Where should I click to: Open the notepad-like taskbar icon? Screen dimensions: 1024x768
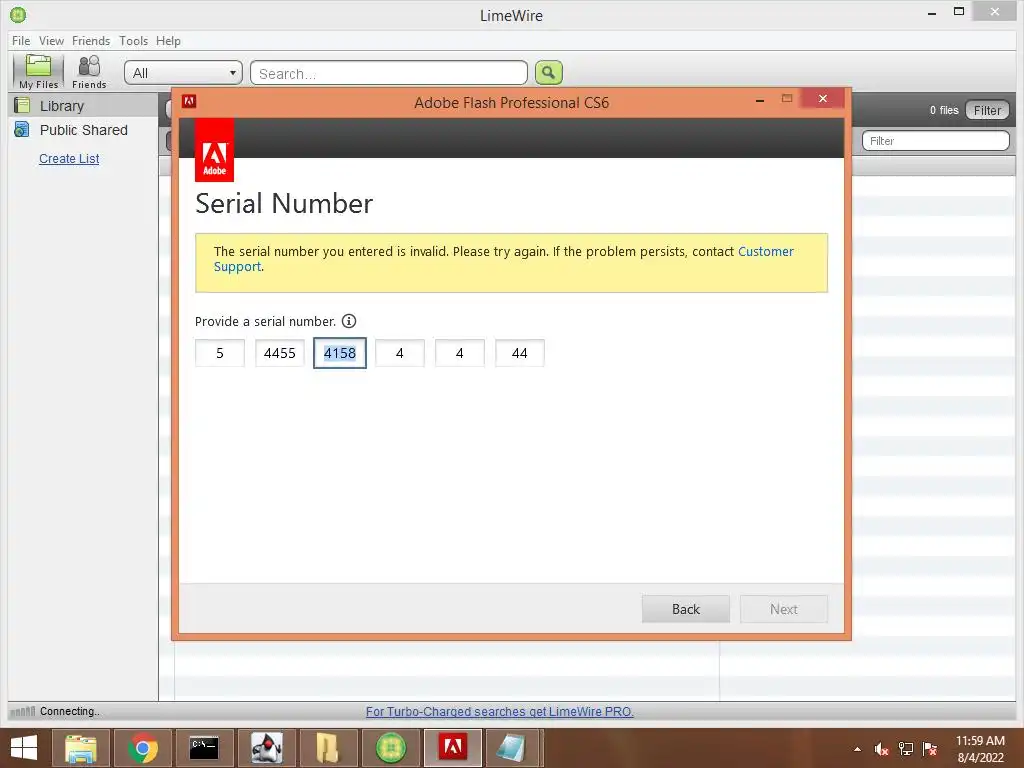[511, 748]
